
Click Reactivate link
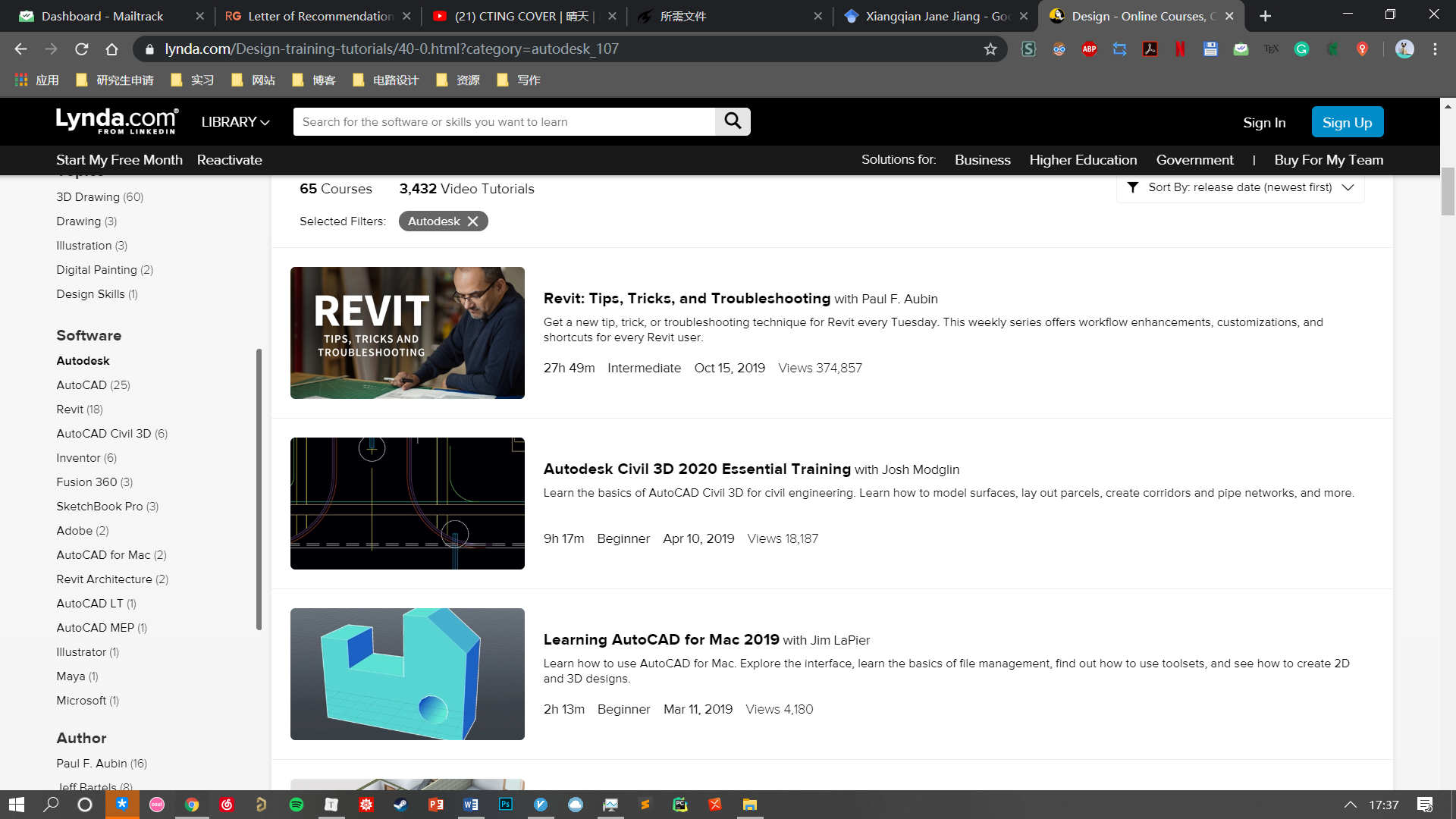[229, 160]
